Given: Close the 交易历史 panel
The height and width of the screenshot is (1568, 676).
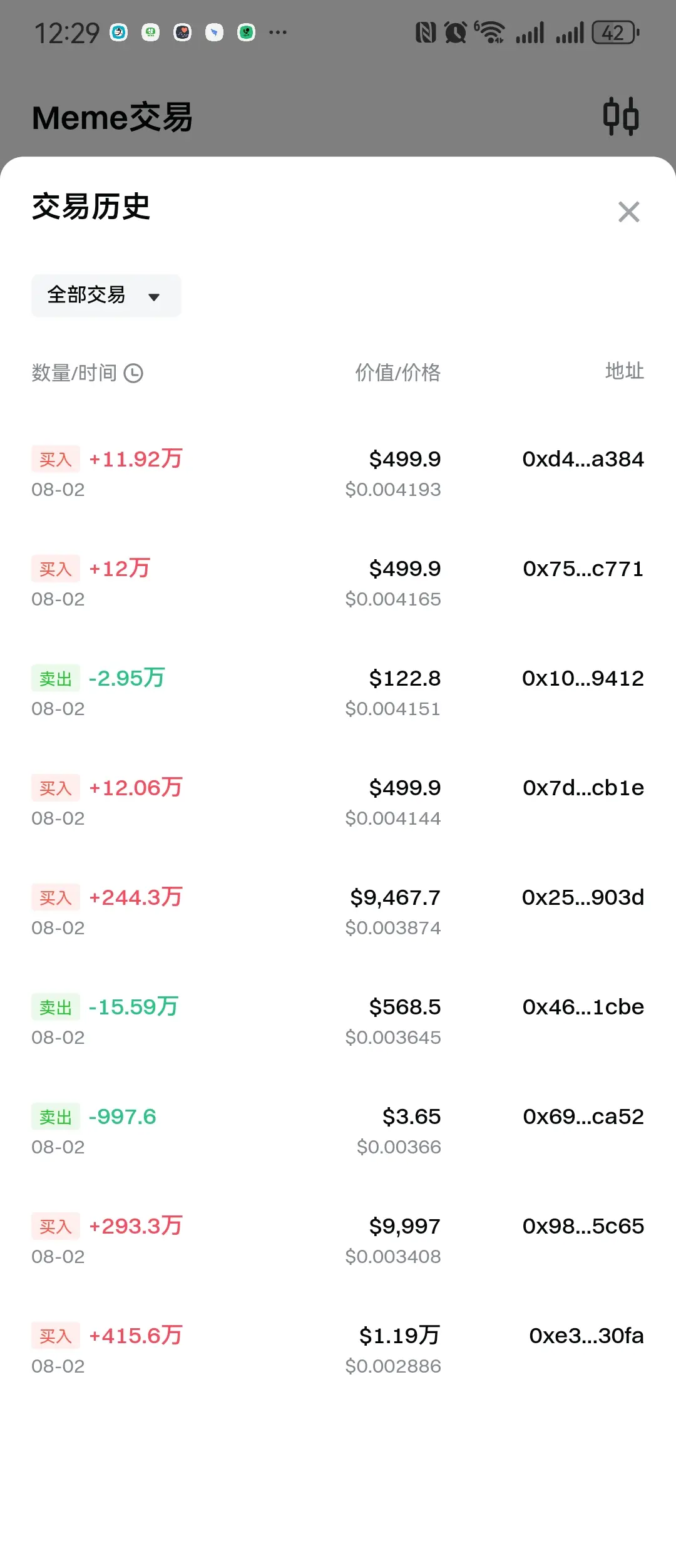Looking at the screenshot, I should pyautogui.click(x=628, y=212).
